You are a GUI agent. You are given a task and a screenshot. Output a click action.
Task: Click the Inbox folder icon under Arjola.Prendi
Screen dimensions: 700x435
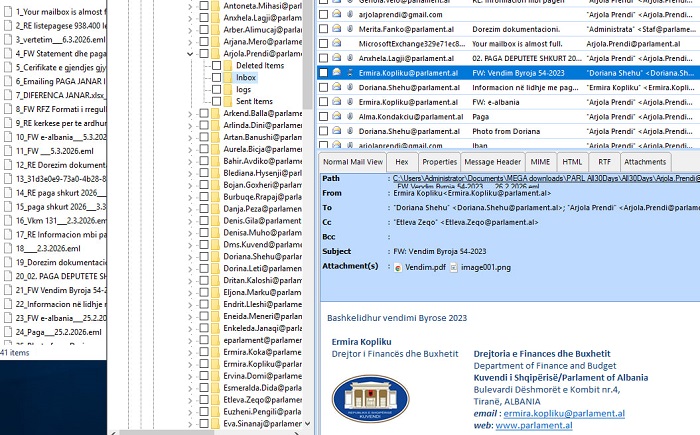pos(228,77)
